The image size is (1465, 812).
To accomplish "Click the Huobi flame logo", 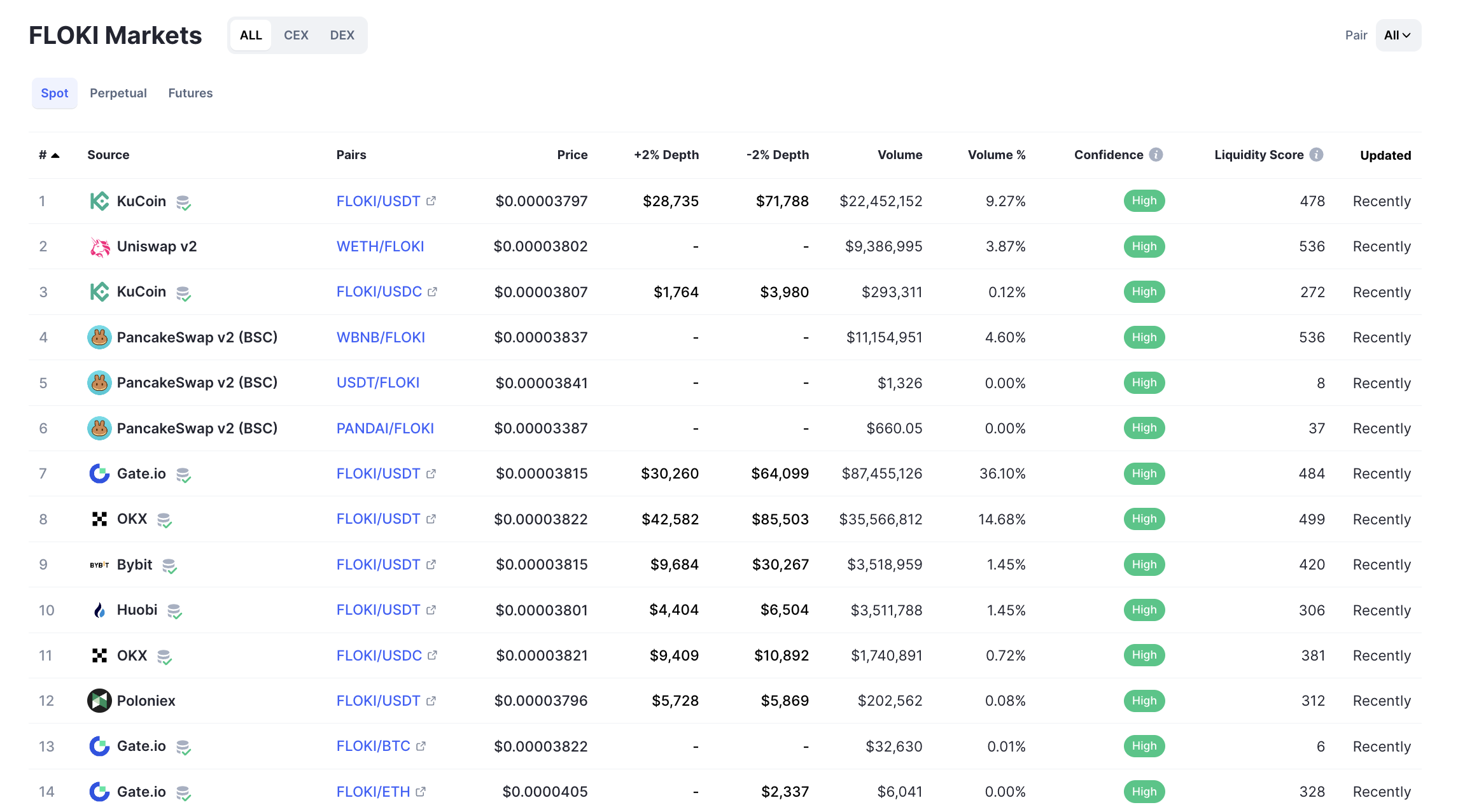I will pos(99,610).
